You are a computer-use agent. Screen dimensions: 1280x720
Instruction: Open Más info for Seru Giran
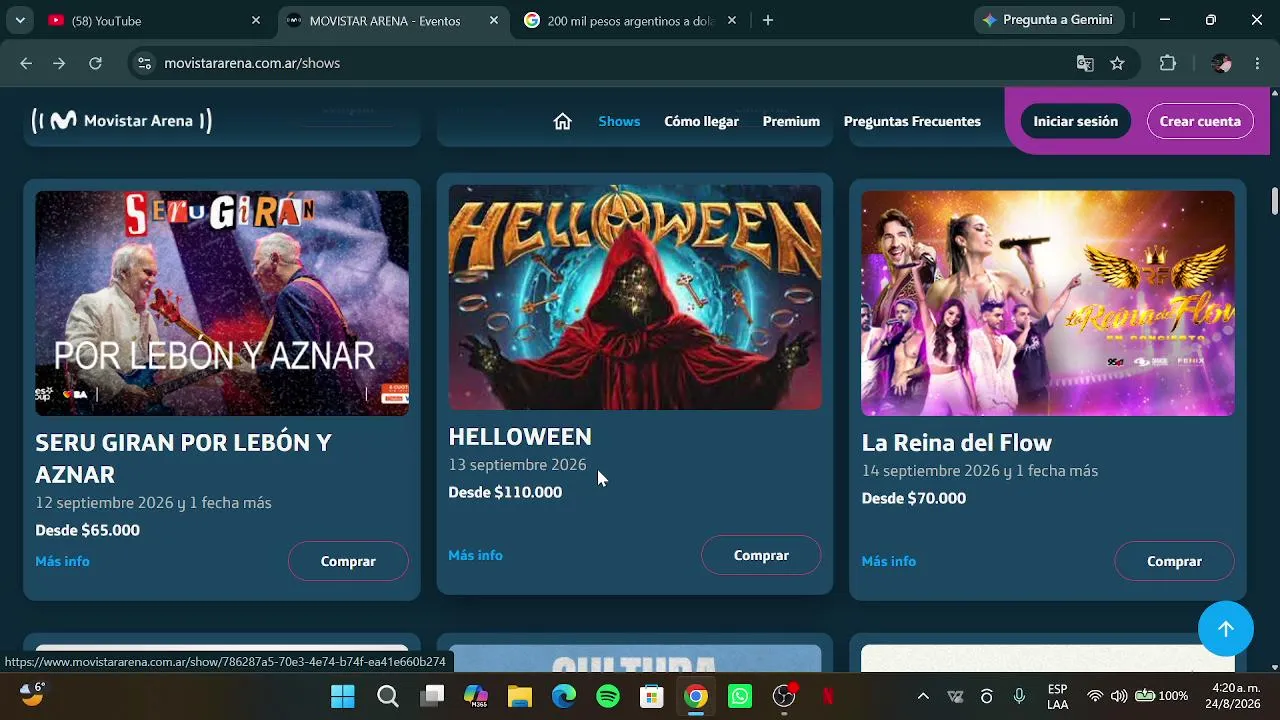point(62,561)
